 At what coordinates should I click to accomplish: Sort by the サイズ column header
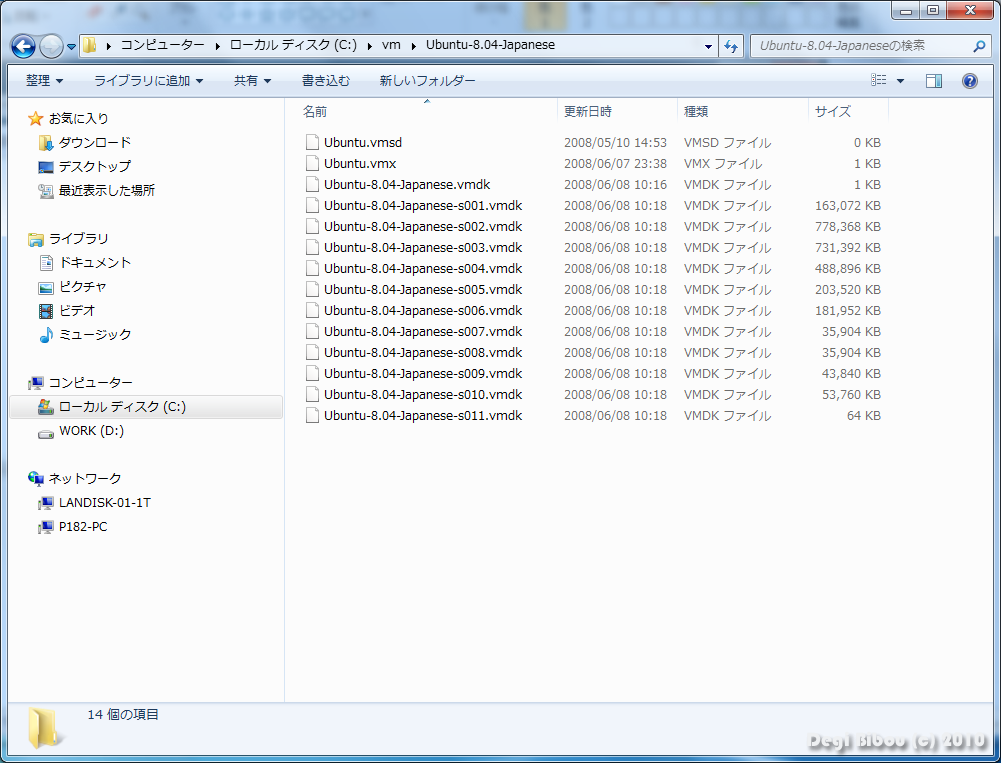[x=848, y=112]
